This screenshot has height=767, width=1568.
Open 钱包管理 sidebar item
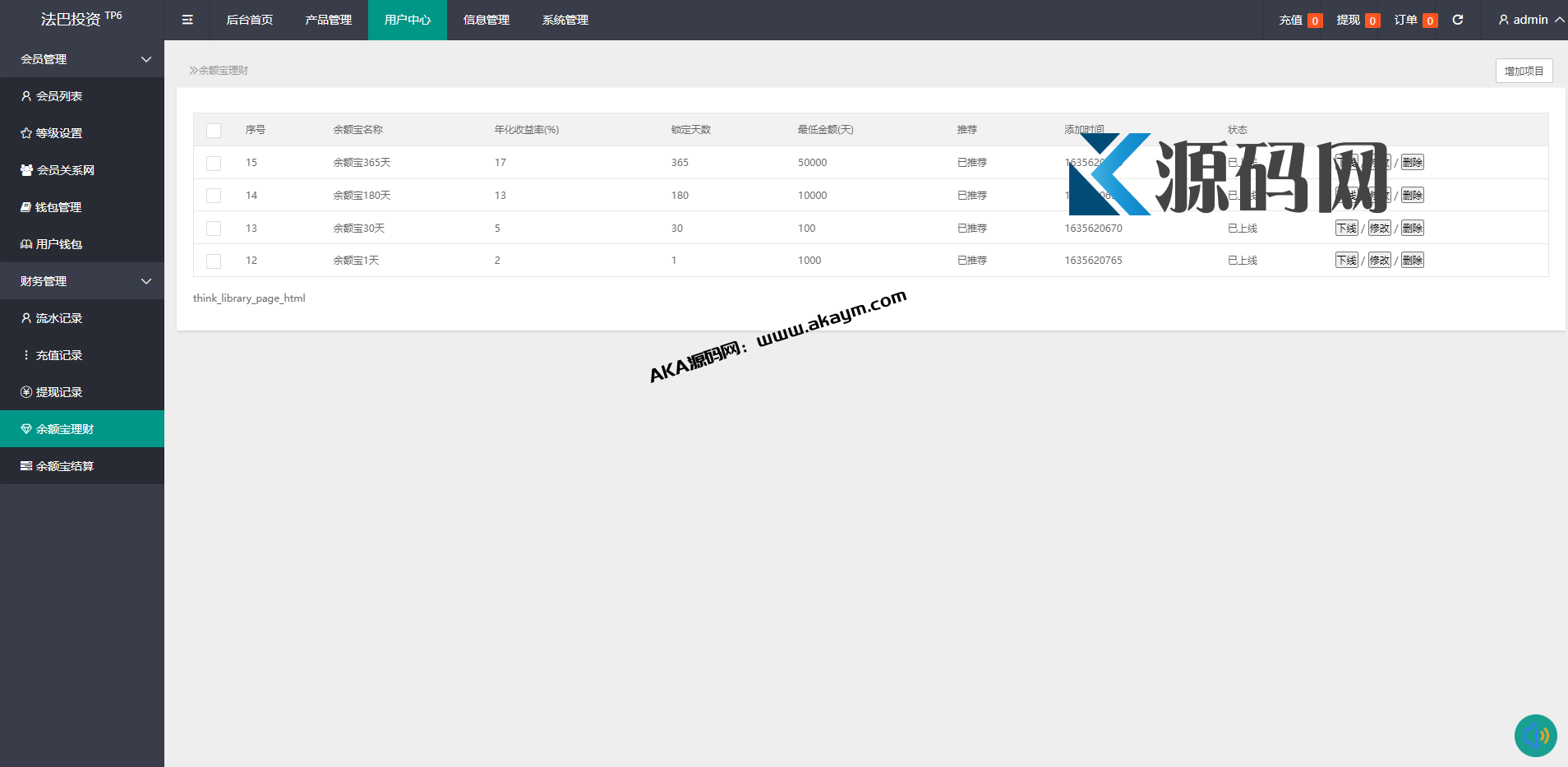(x=58, y=207)
